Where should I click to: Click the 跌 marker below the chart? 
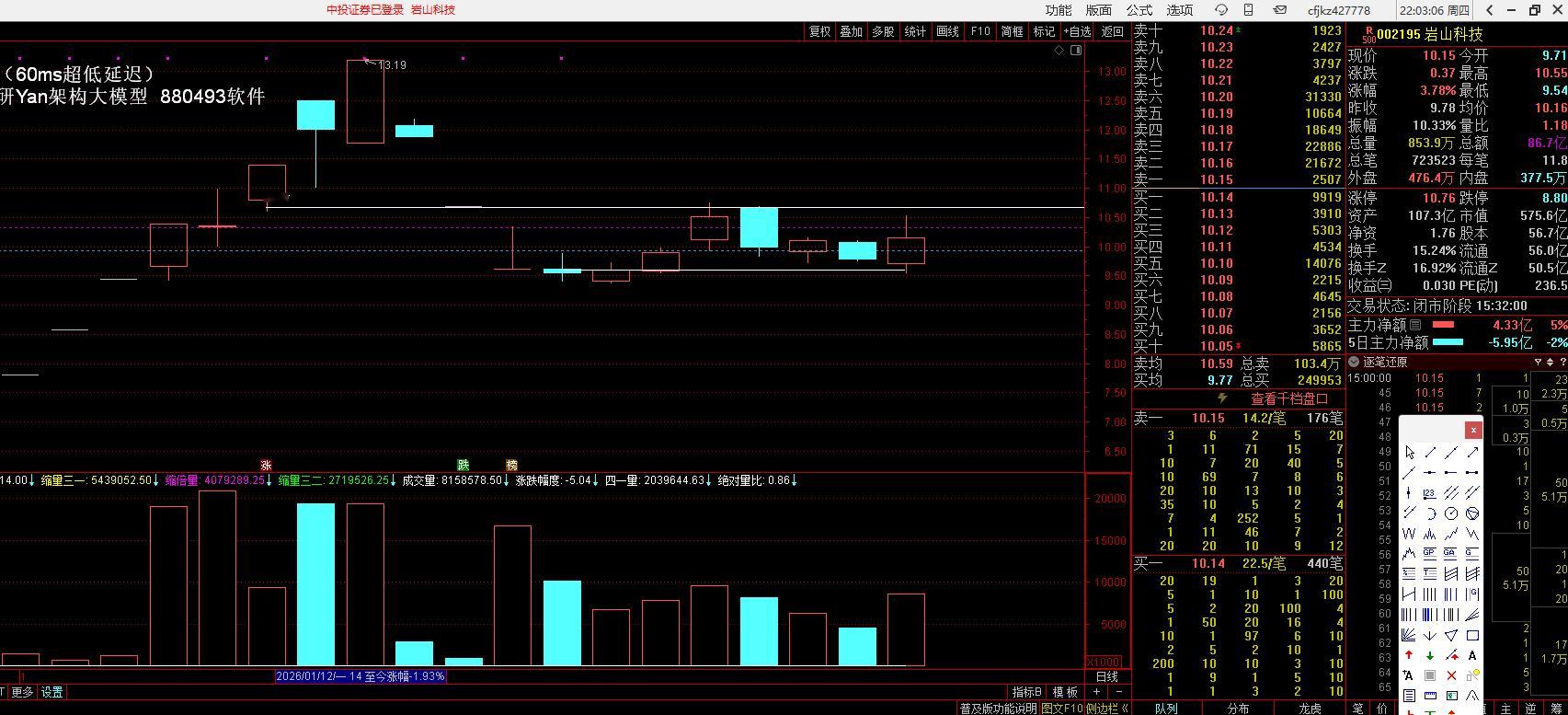click(464, 466)
